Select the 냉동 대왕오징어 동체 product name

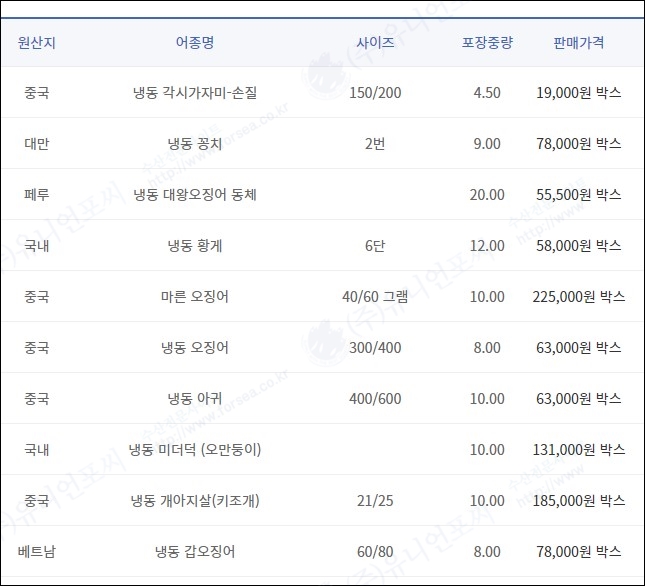(195, 195)
